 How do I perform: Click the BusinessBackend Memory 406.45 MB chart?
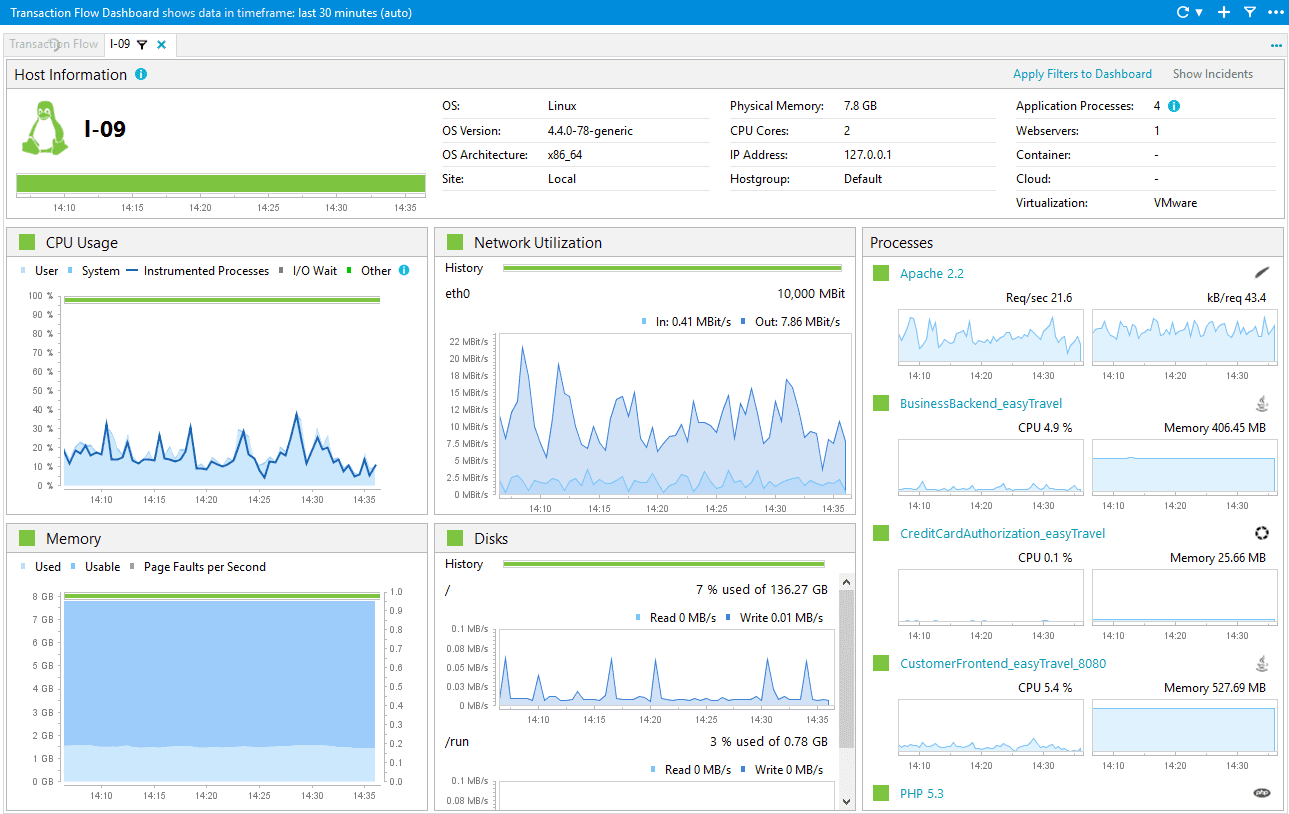pyautogui.click(x=1184, y=467)
